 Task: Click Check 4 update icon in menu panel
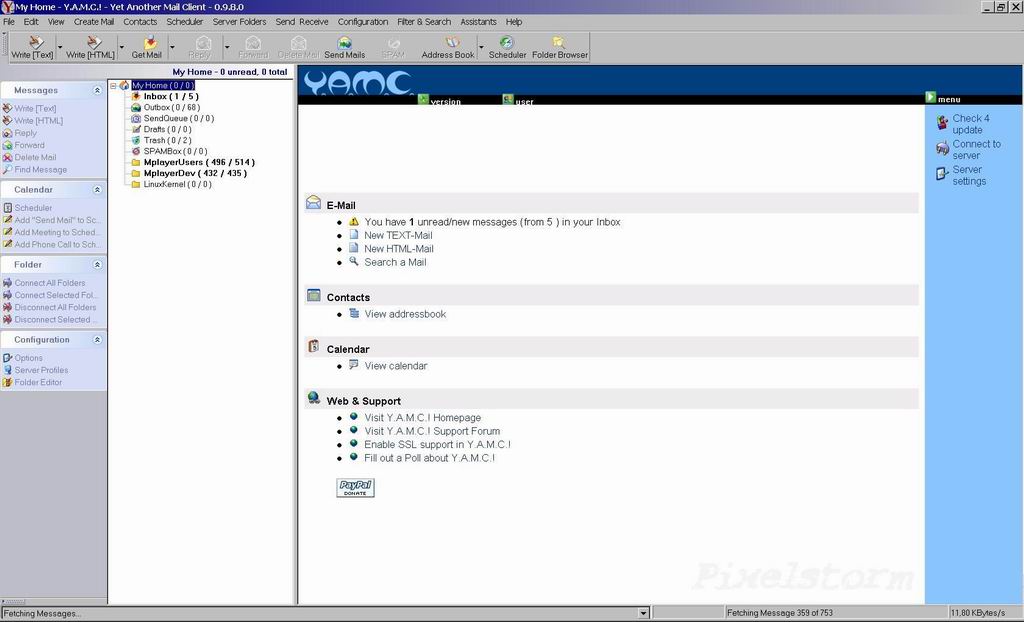[942, 122]
